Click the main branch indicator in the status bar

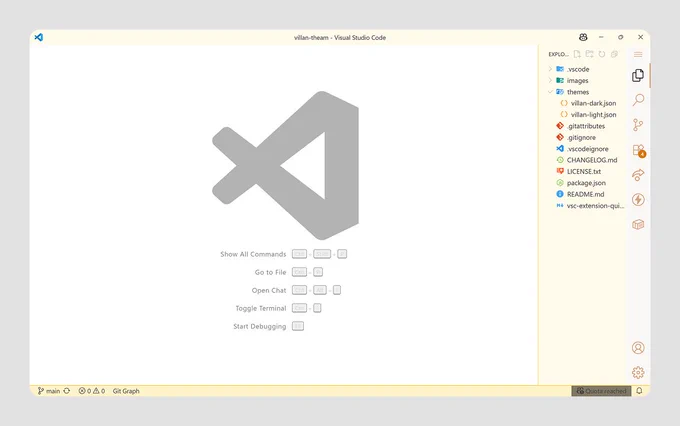49,391
